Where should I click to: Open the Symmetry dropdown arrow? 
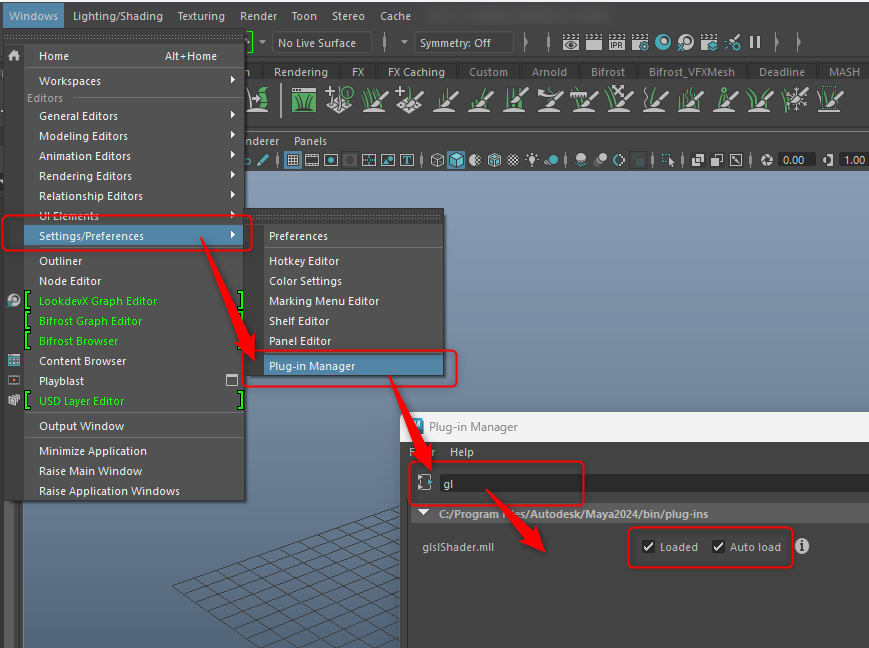click(x=405, y=42)
